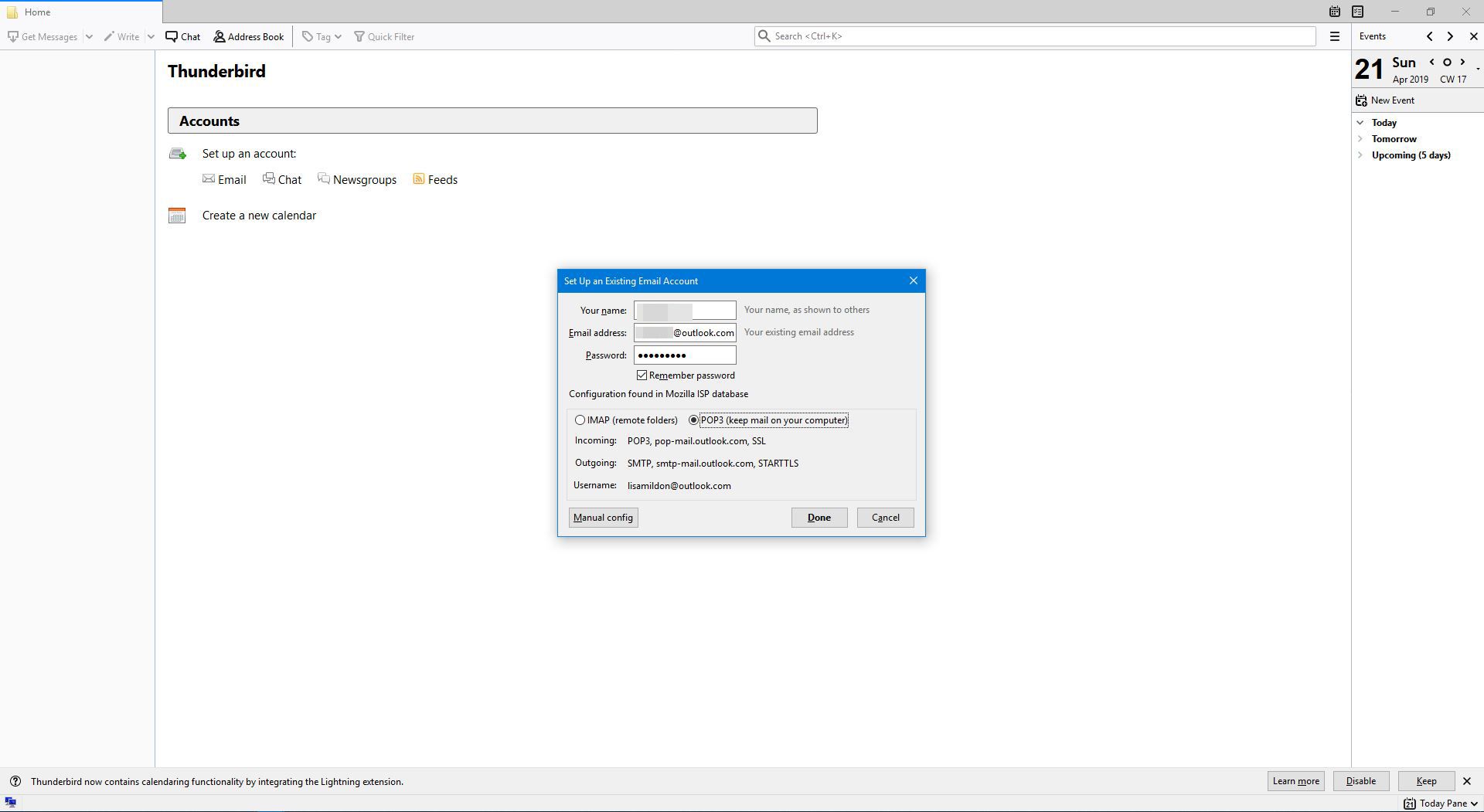1484x812 pixels.
Task: Click the global search field
Action: [1035, 36]
